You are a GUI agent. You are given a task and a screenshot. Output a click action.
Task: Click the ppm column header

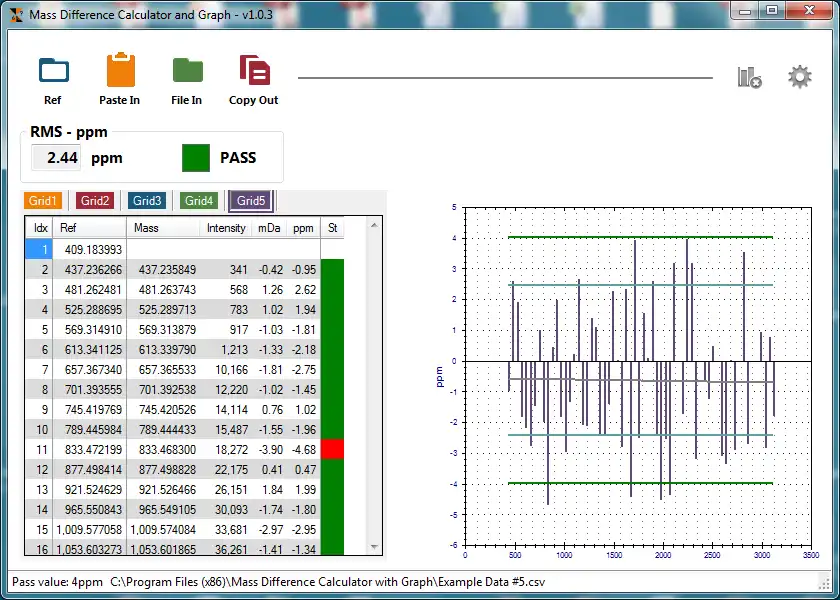coord(303,228)
